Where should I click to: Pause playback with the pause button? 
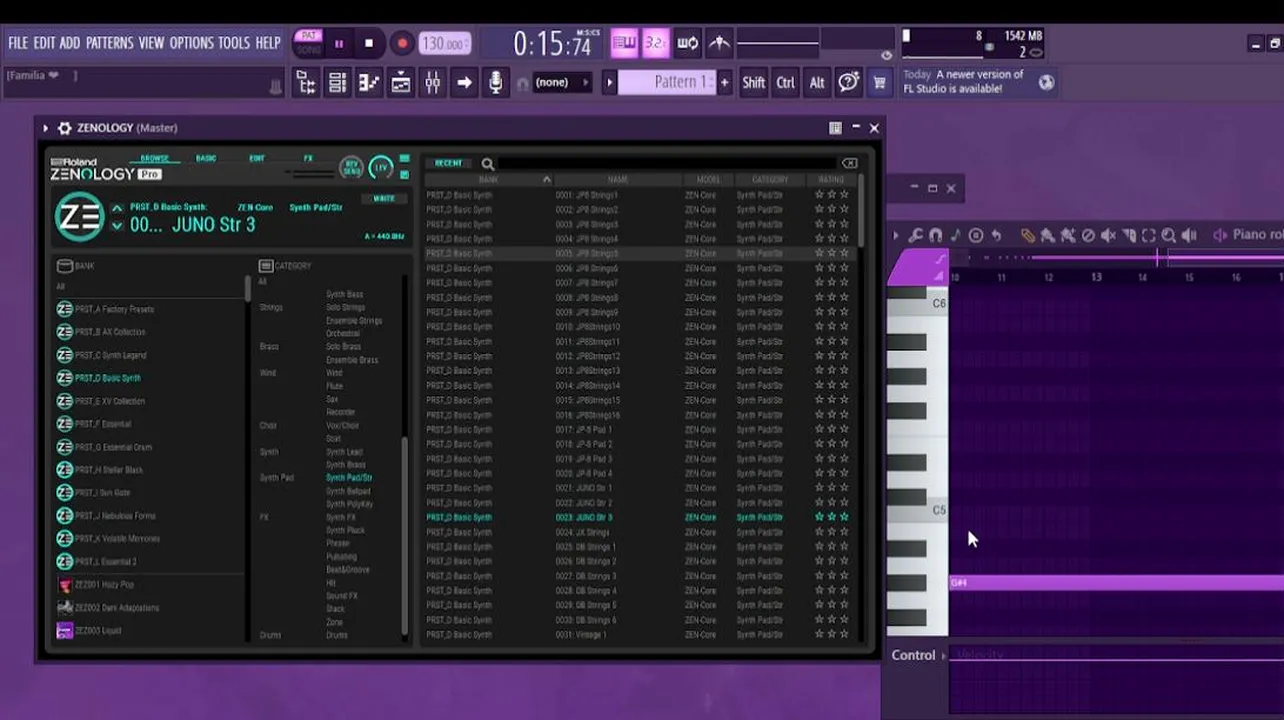pos(339,43)
